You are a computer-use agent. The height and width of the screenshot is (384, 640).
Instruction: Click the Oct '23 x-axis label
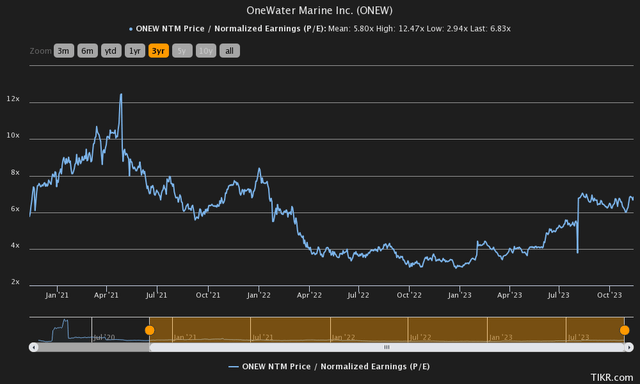[x=609, y=295]
